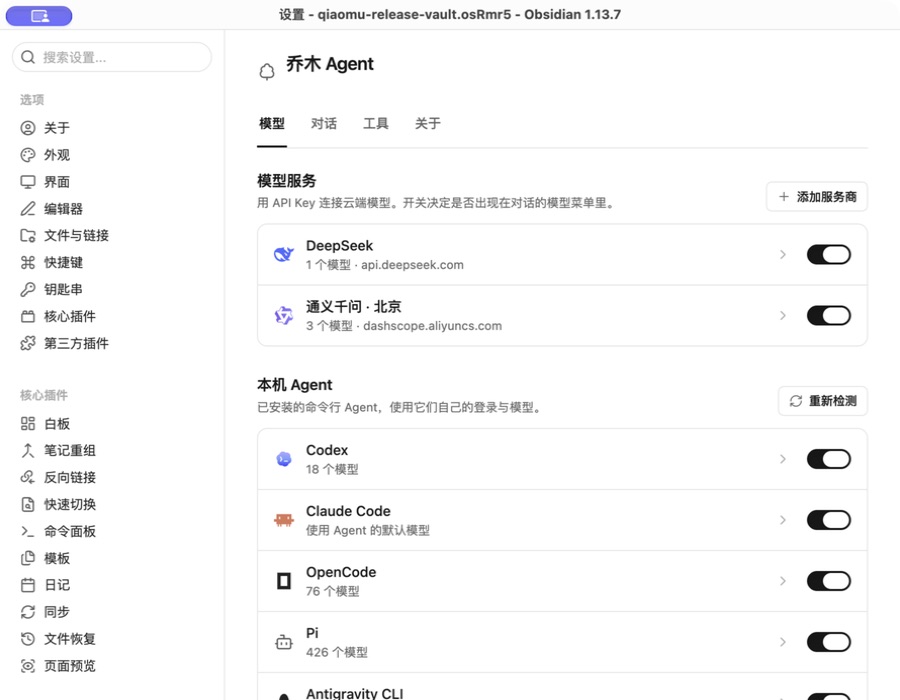Open 命令面板 settings label

click(x=69, y=531)
